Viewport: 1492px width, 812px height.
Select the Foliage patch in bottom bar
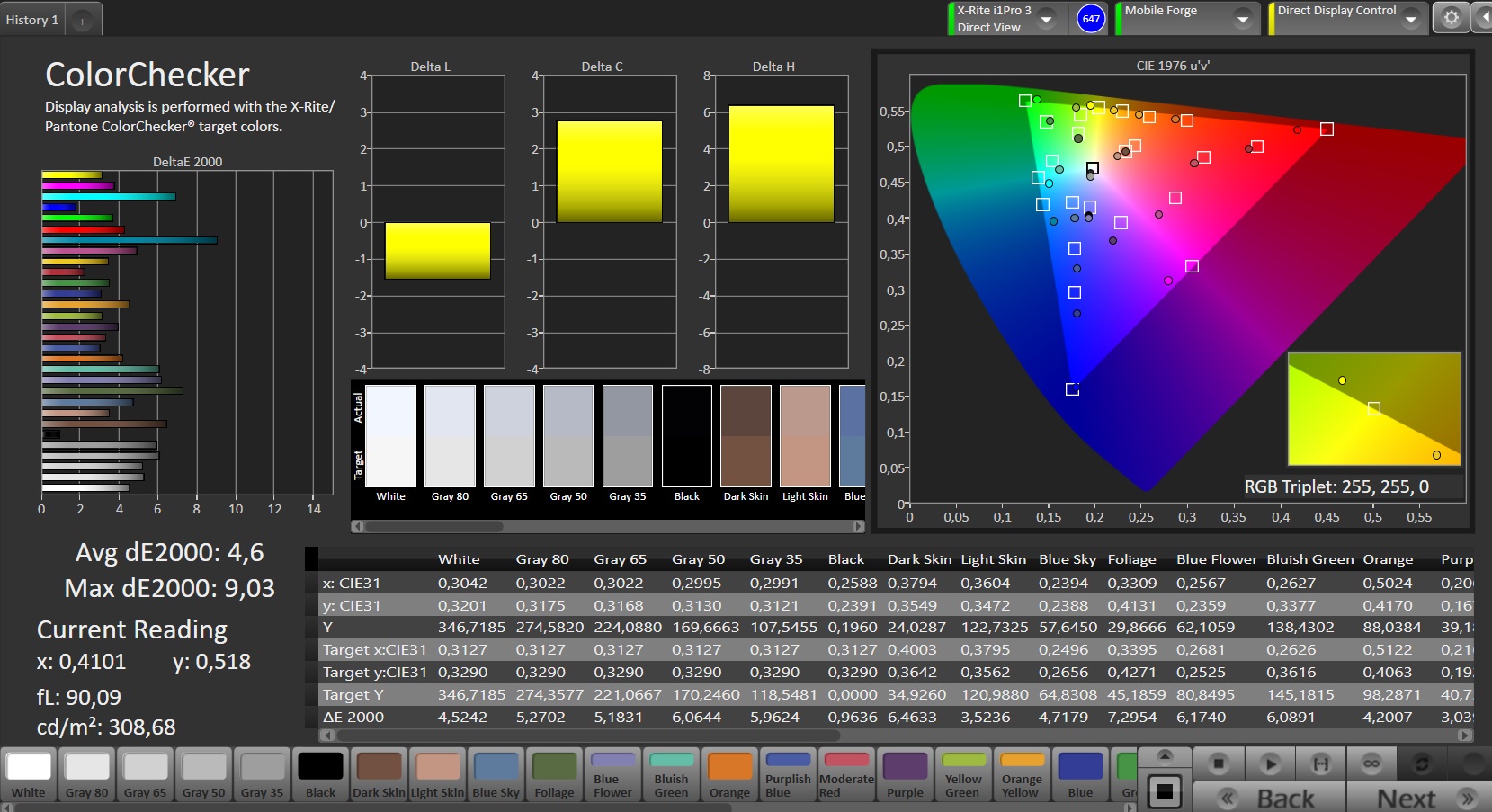(554, 774)
